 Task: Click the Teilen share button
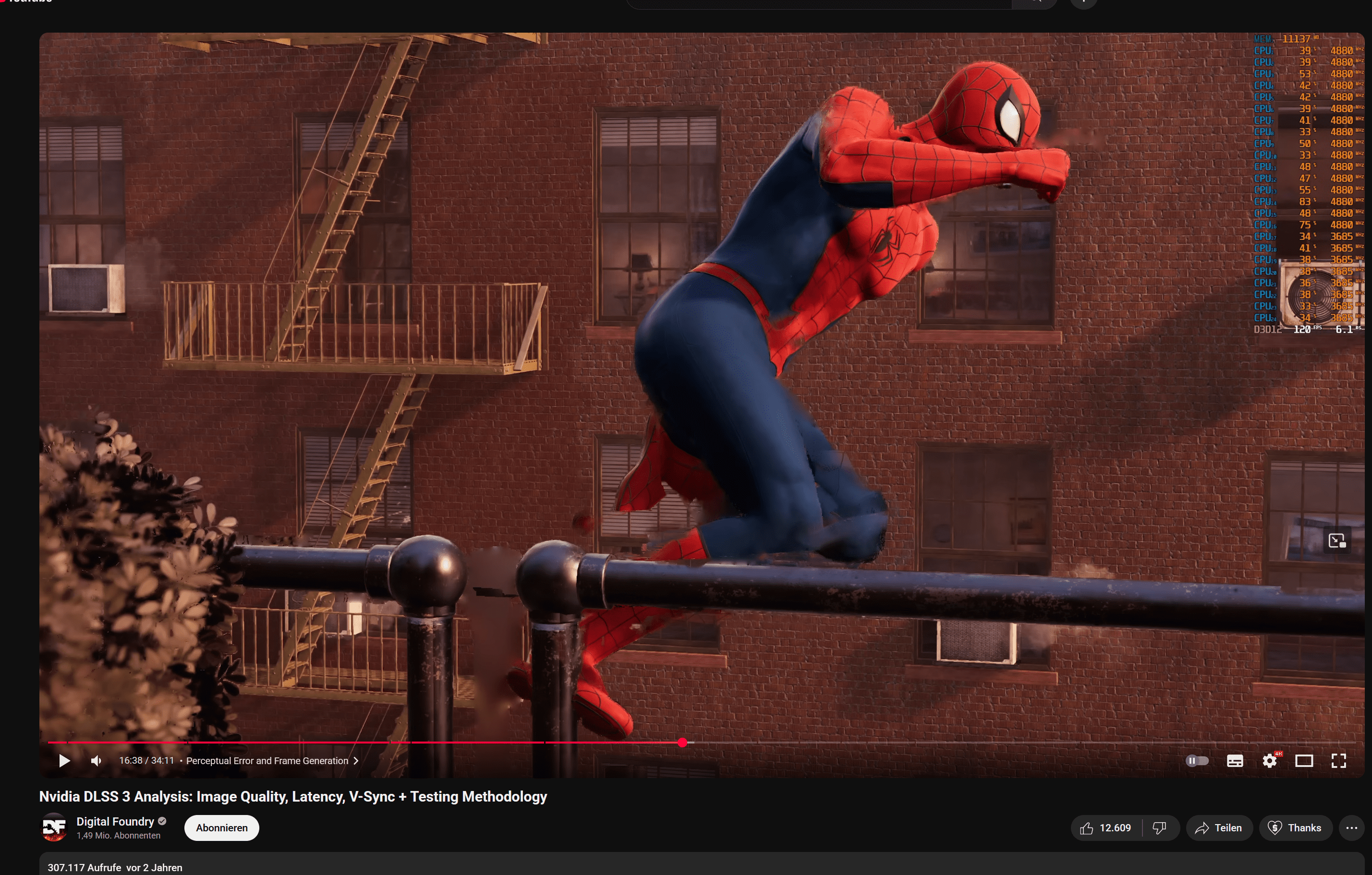click(x=1219, y=828)
